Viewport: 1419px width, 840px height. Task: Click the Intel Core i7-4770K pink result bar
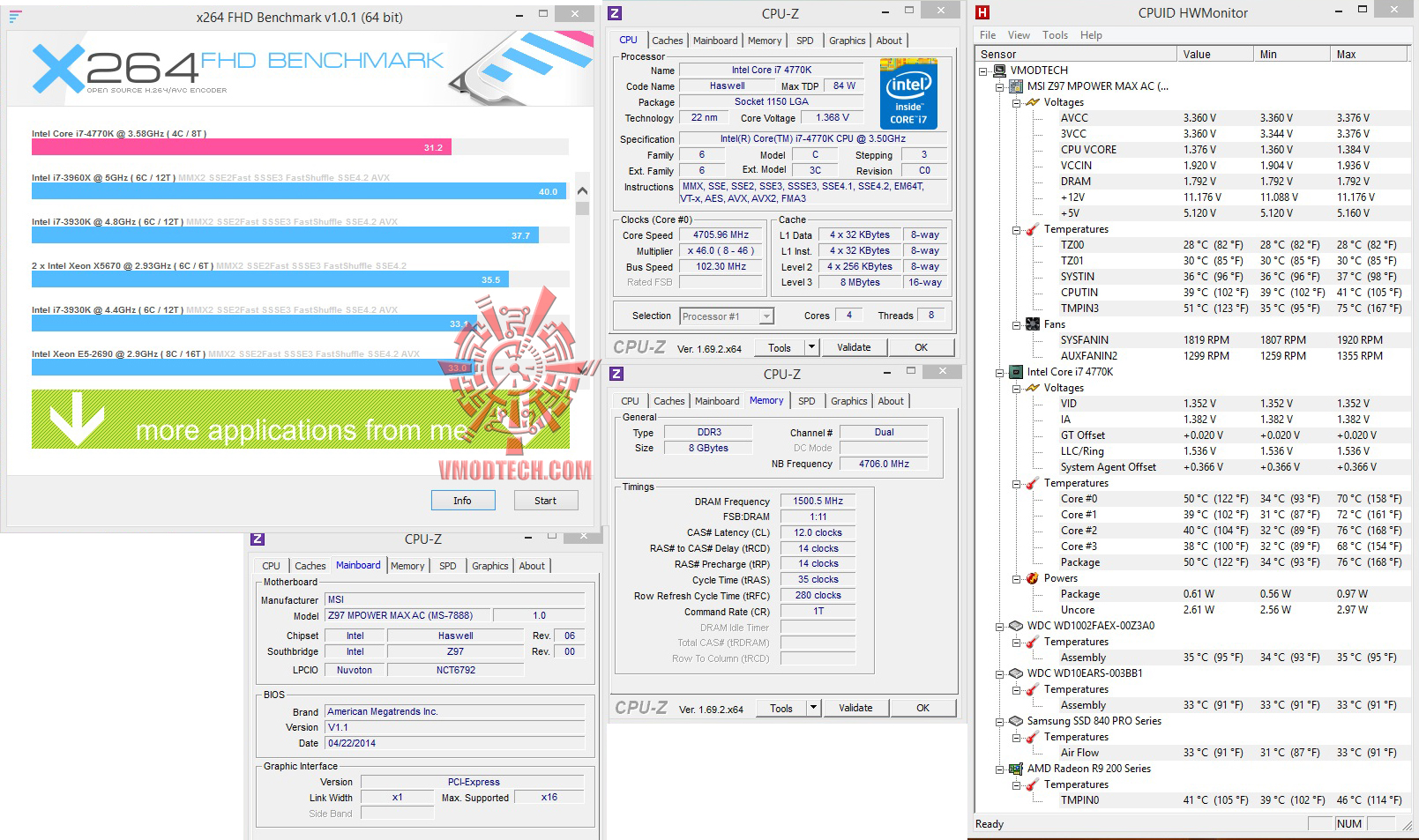tap(242, 147)
